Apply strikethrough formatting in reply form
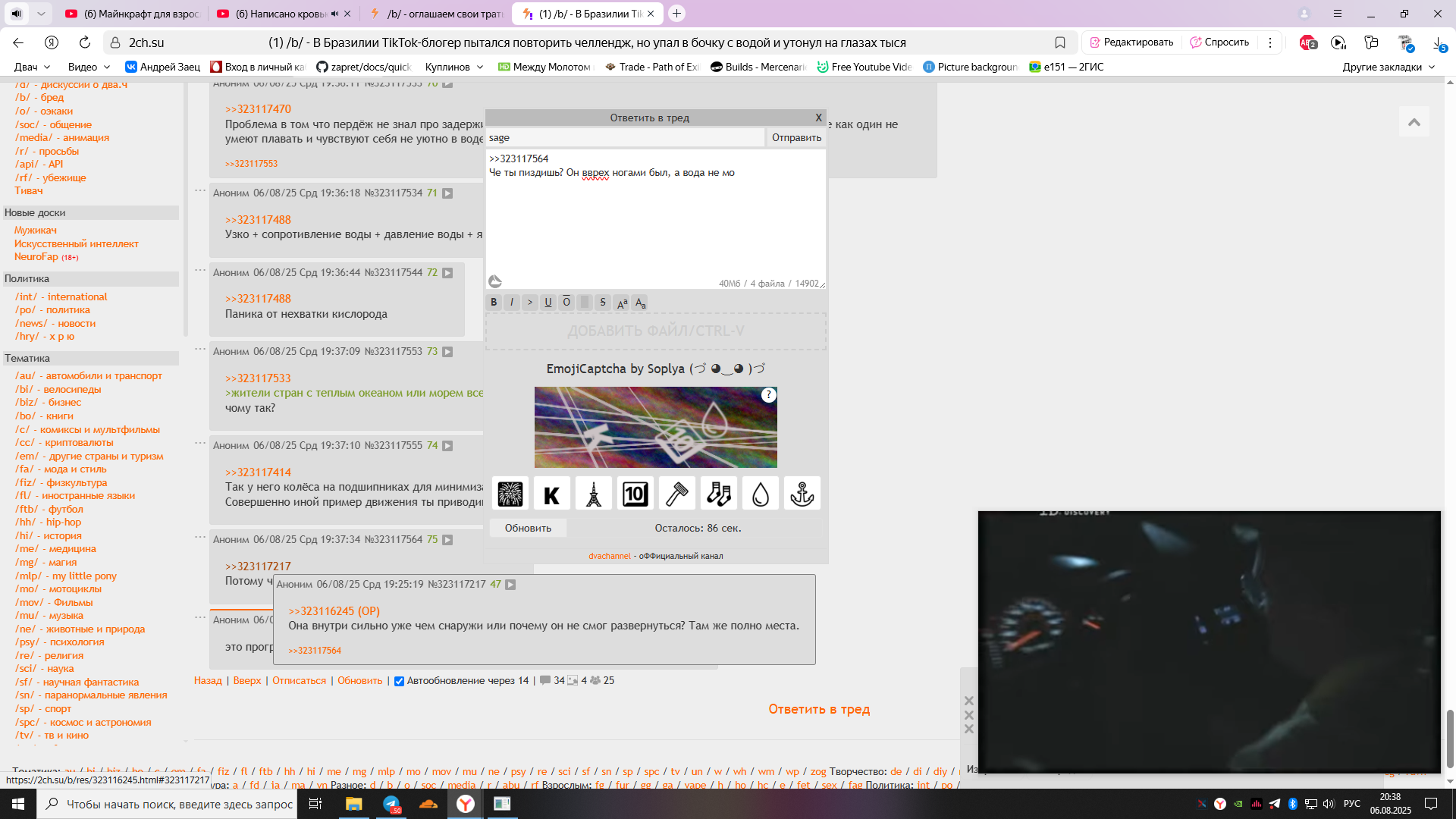This screenshot has width=1456, height=819. point(603,302)
